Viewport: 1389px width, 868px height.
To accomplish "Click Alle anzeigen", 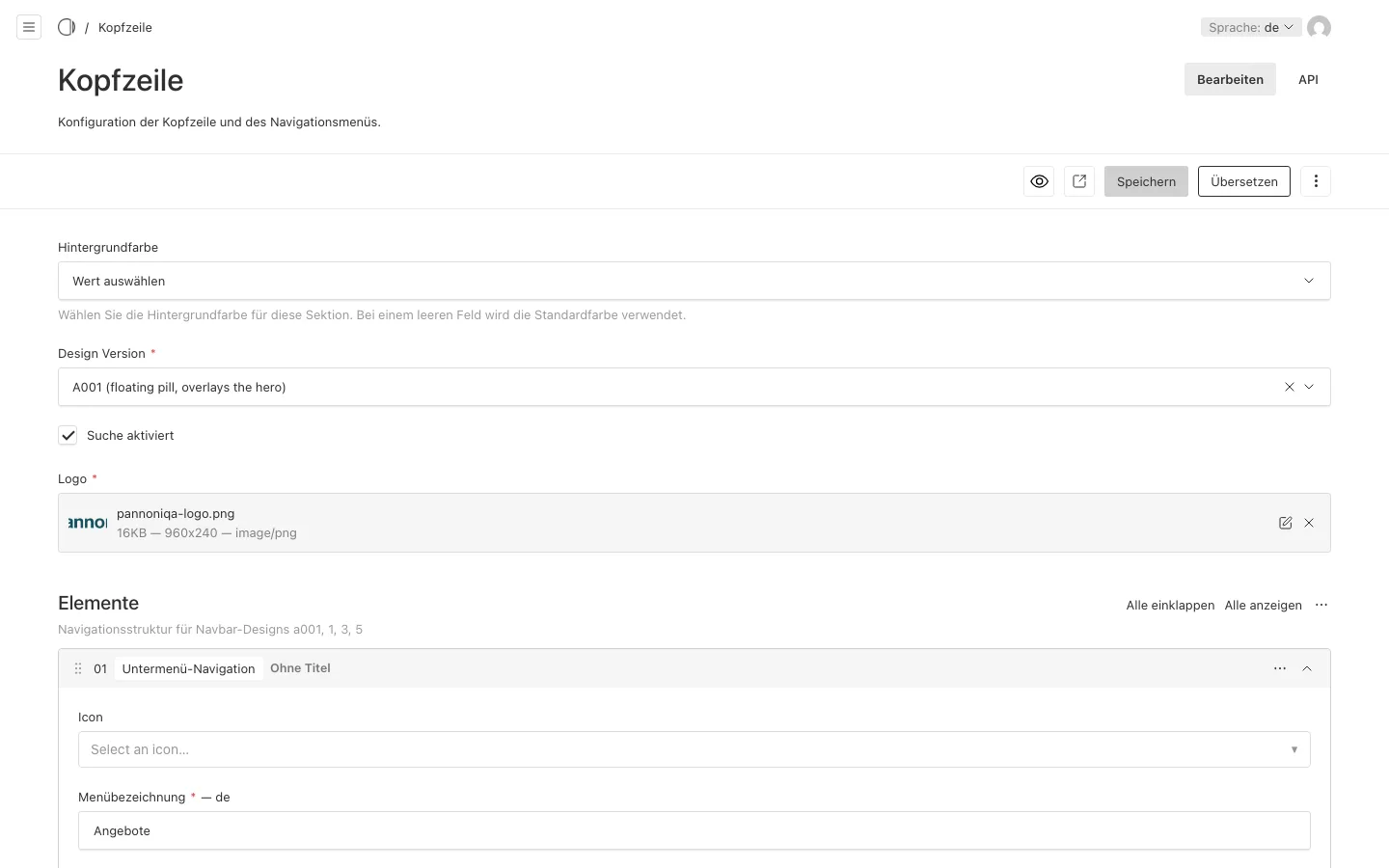I will tap(1264, 605).
